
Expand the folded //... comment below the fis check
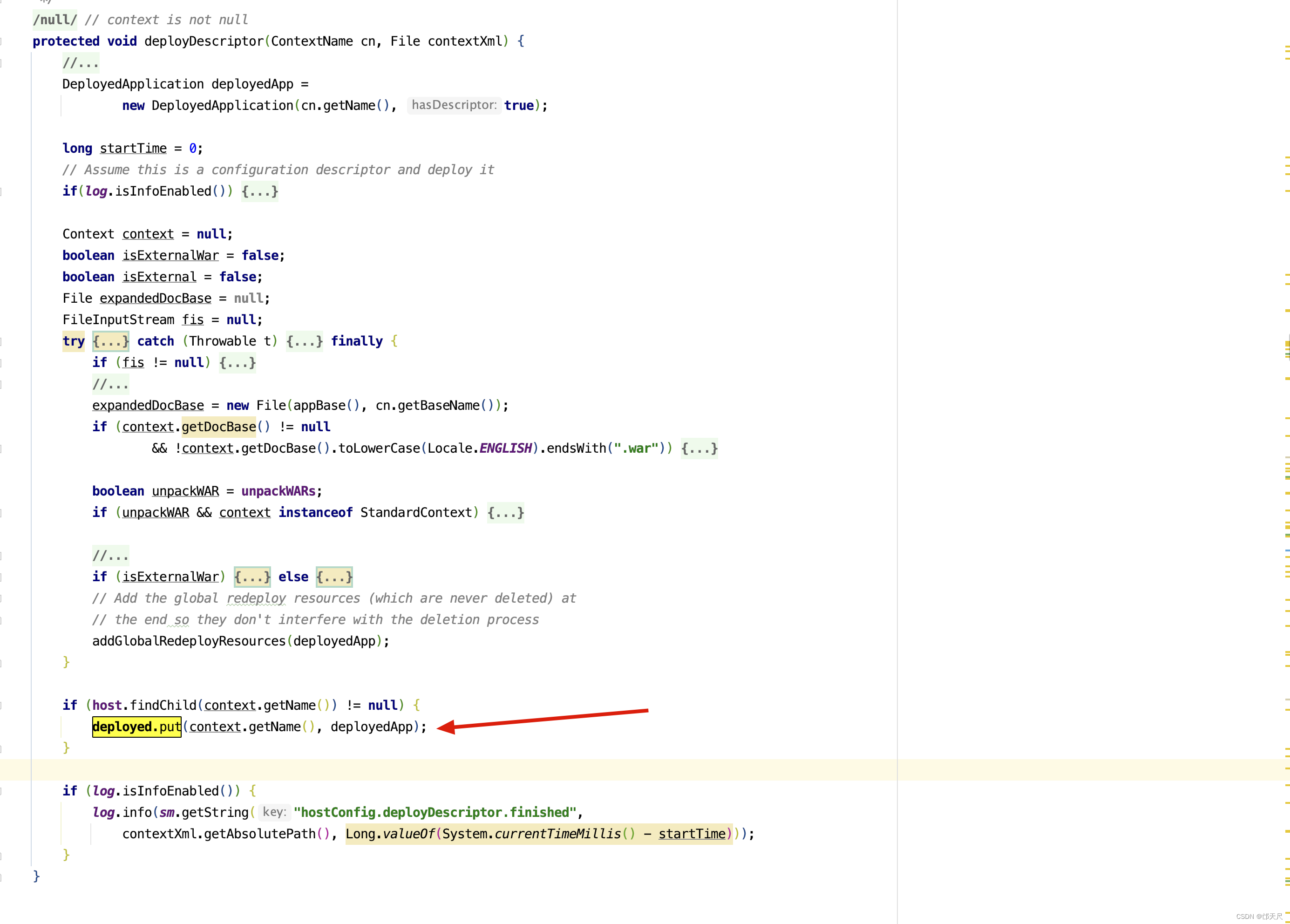click(110, 384)
